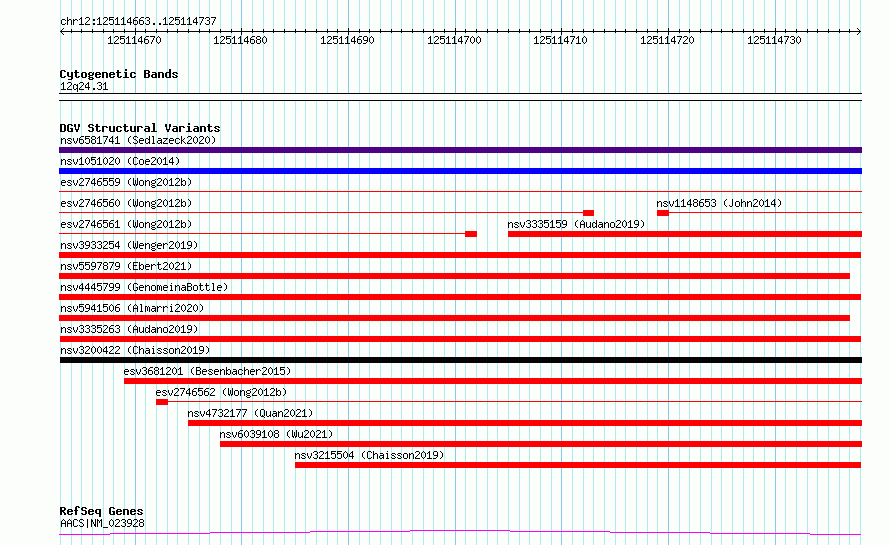Select the dark purple nsv6581741 variant bar
Screen dimensions: 890x545
(x=460, y=150)
